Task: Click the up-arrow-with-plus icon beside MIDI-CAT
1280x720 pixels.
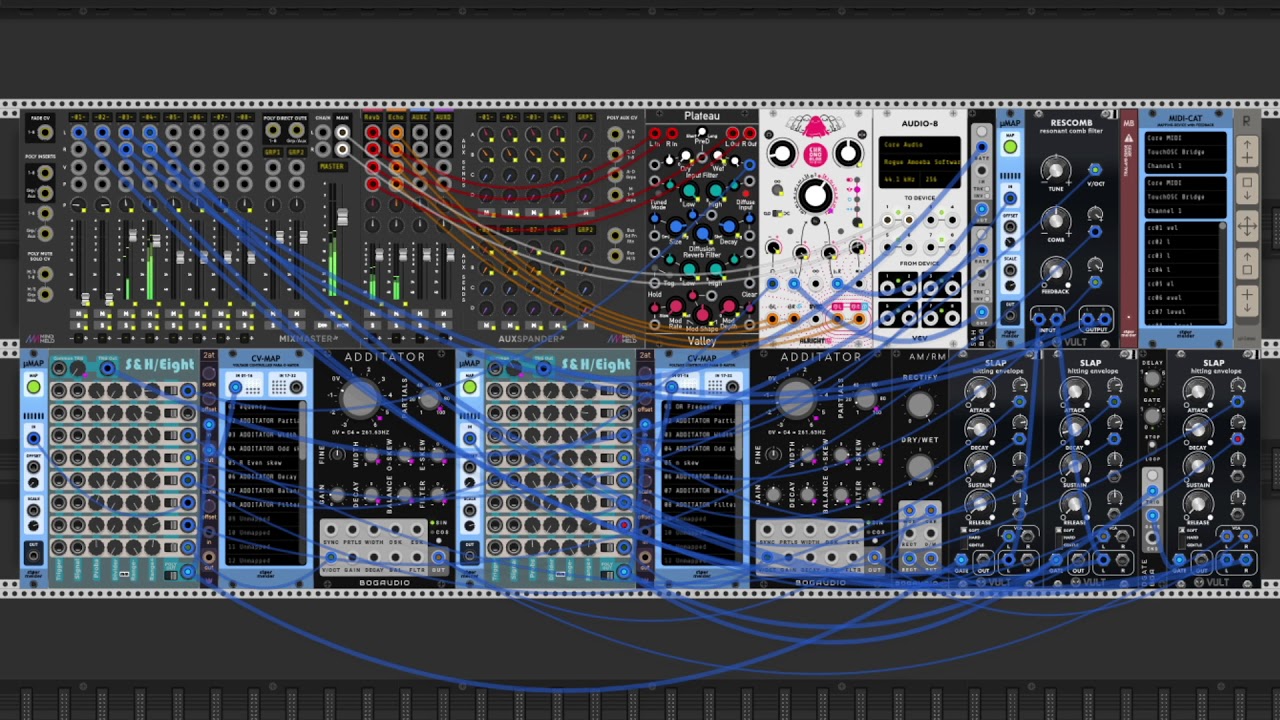Action: [1247, 152]
